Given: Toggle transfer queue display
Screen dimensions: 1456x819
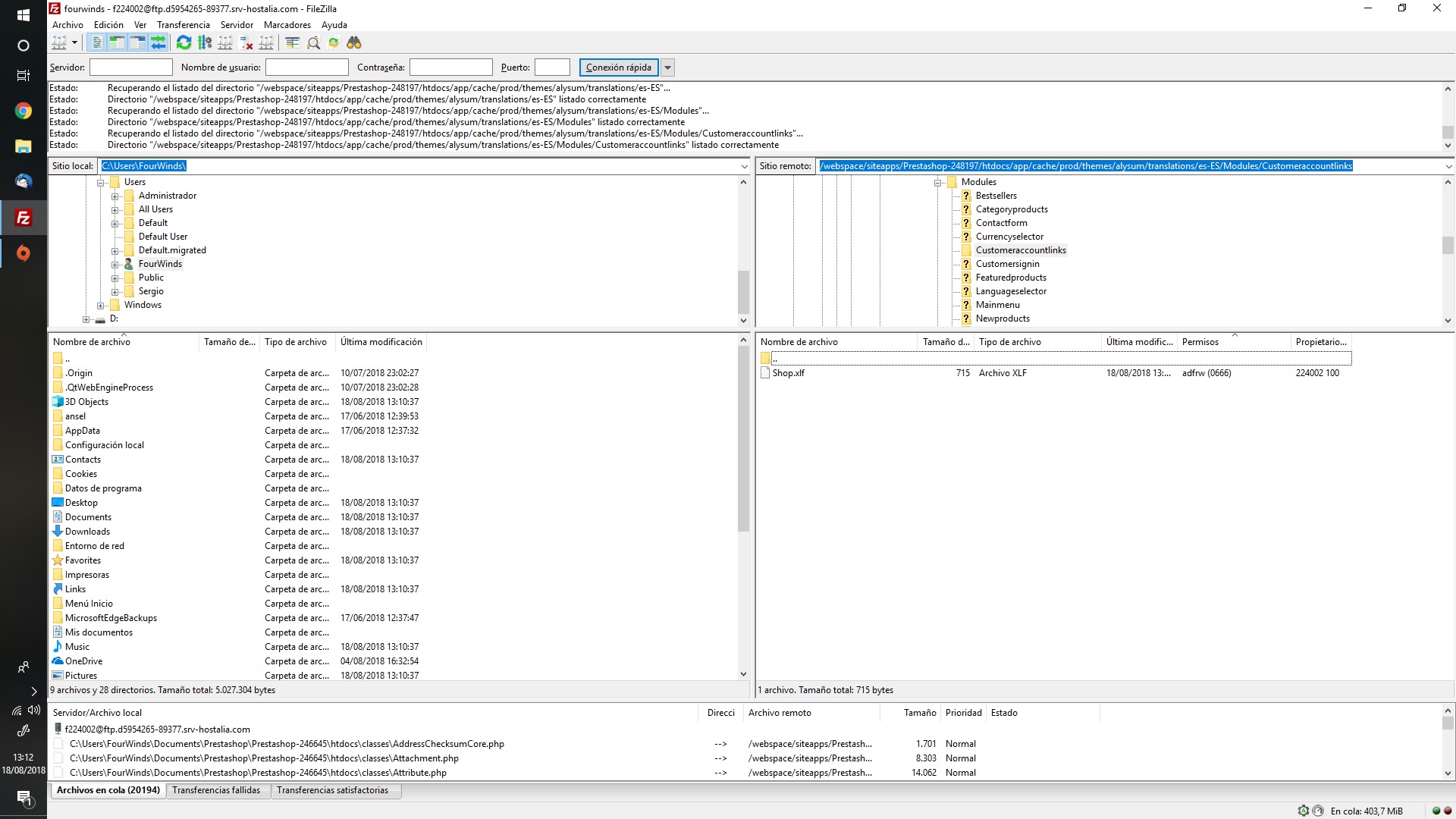Looking at the screenshot, I should point(158,43).
